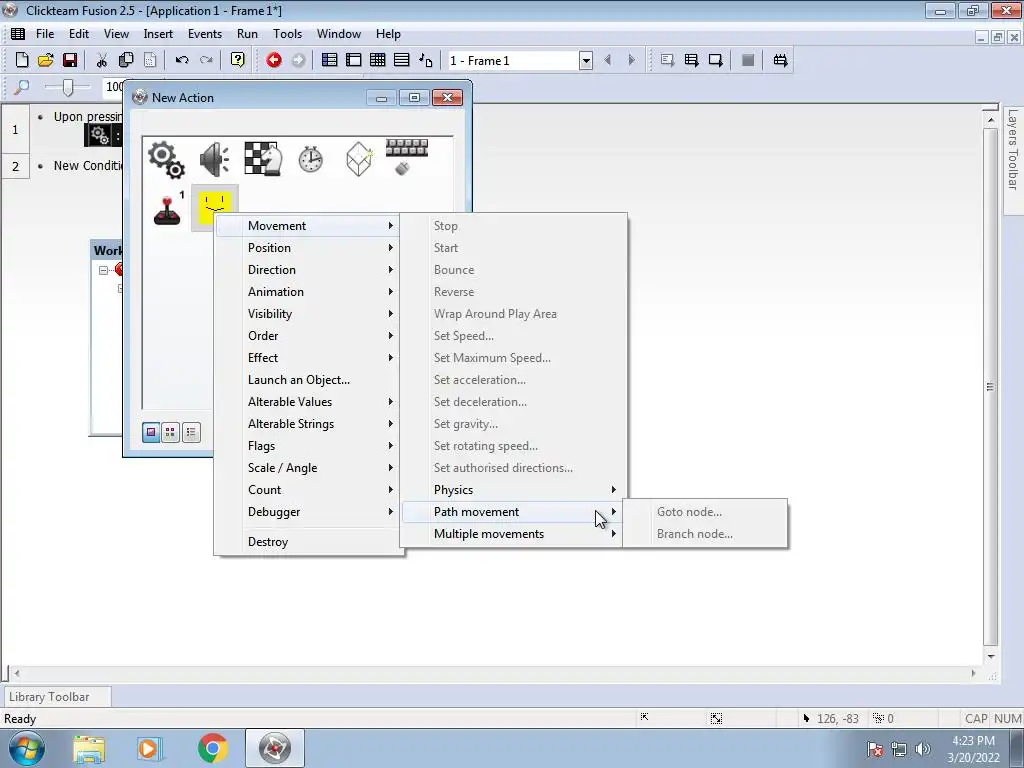
Task: Open the Insert menu
Action: 158,34
